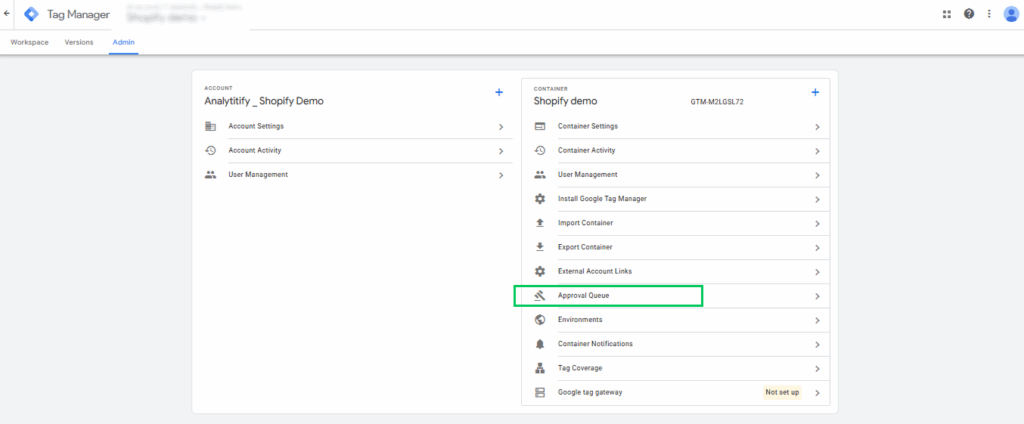
Task: Click the Container Settings card icon
Action: tap(539, 127)
